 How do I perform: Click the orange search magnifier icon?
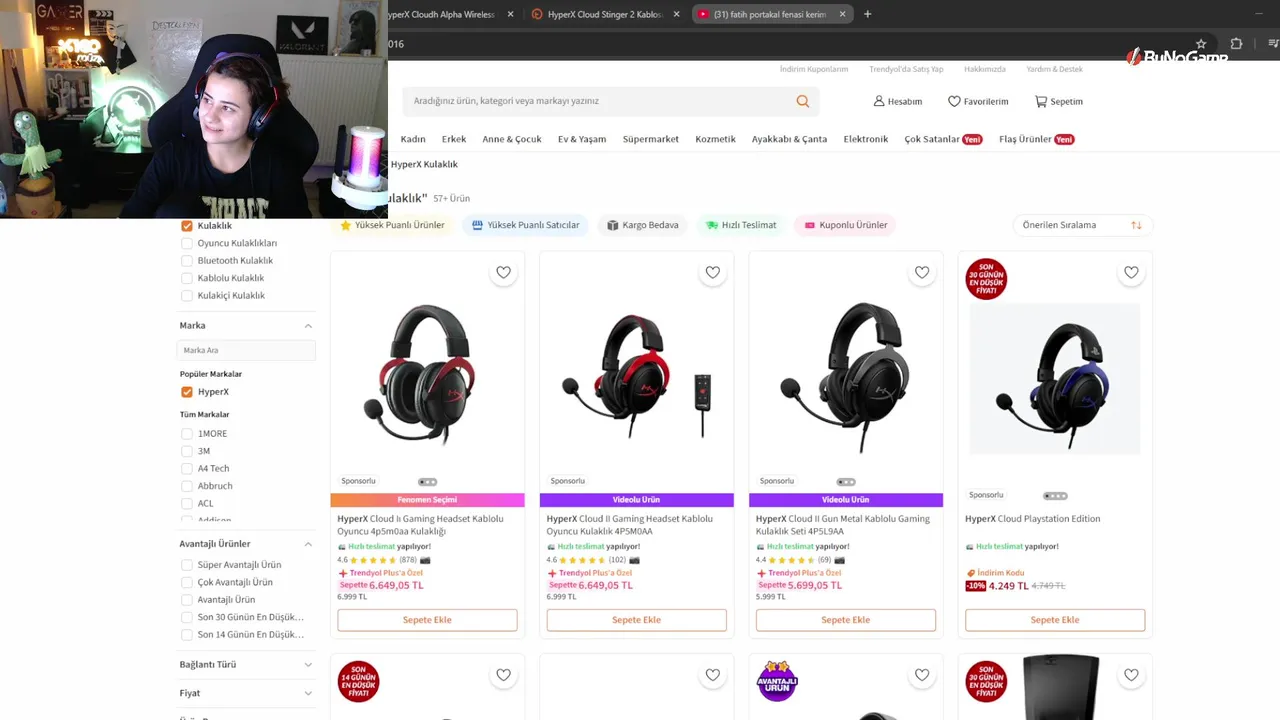pyautogui.click(x=802, y=101)
